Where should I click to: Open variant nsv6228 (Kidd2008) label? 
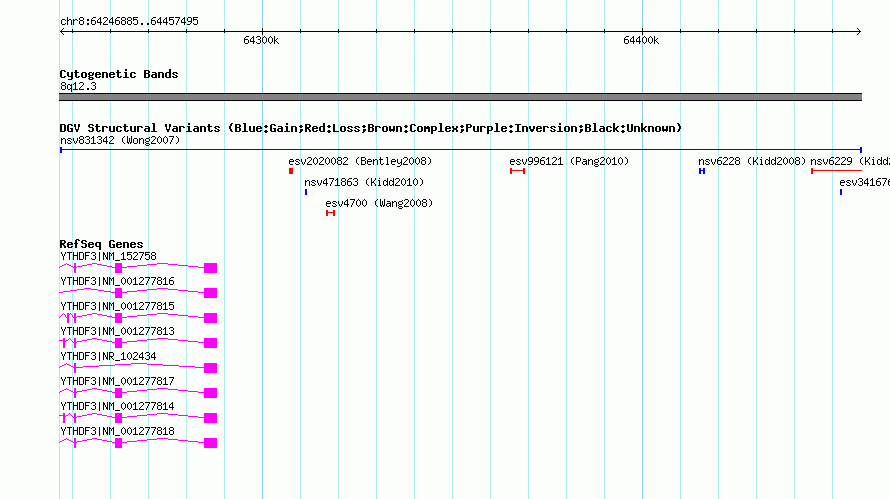point(752,161)
